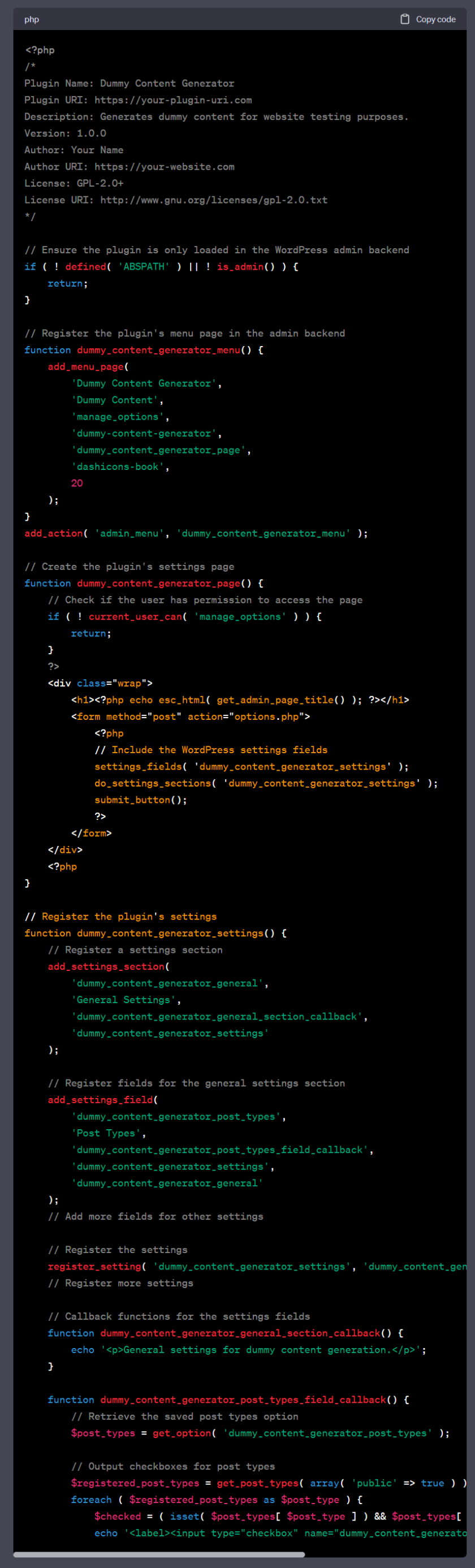Click the echo label input checkbox line
Image resolution: width=475 pixels, height=1568 pixels.
pyautogui.click(x=280, y=1534)
